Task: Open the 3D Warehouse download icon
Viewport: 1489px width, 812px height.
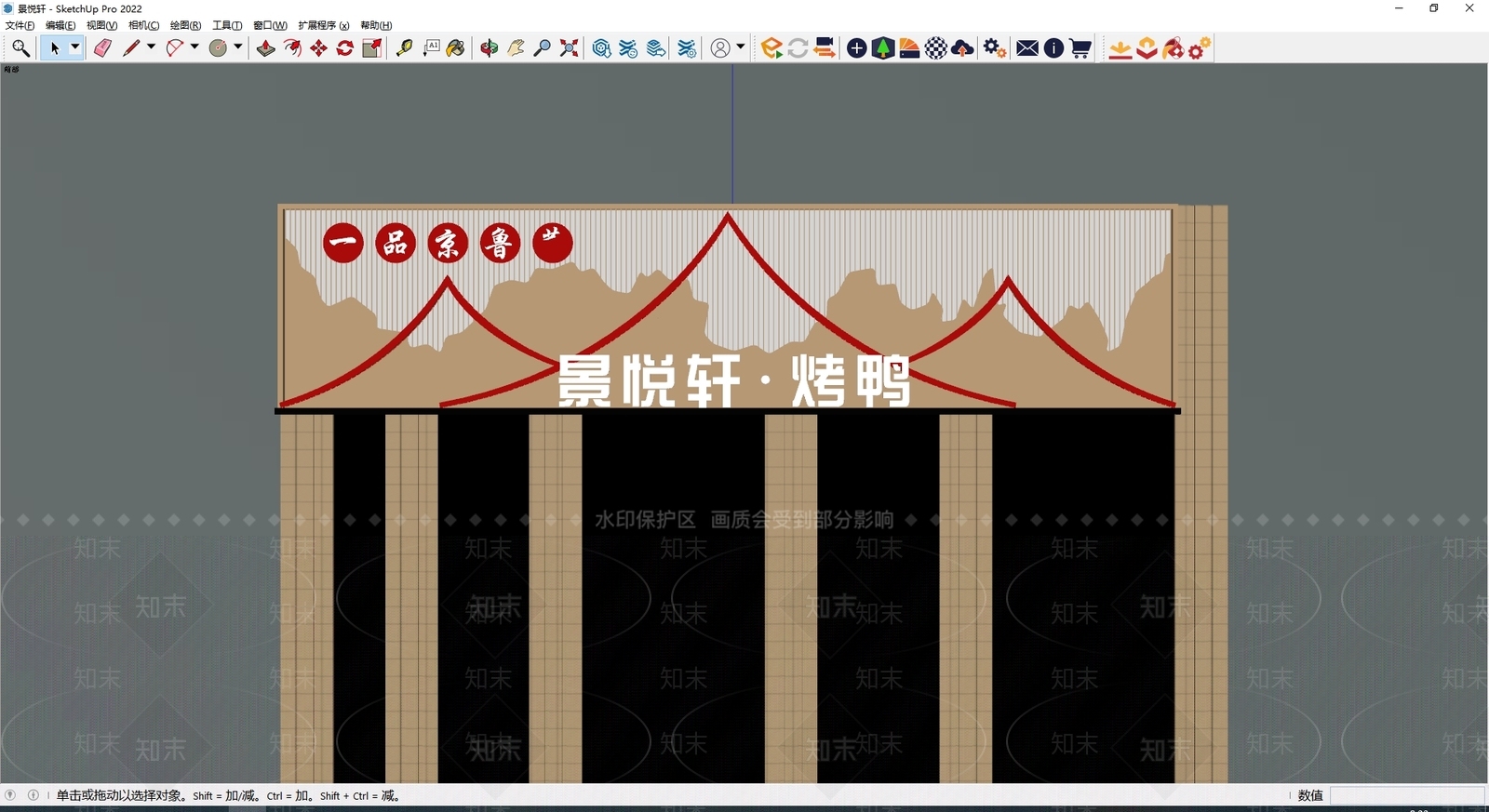Action: point(601,48)
